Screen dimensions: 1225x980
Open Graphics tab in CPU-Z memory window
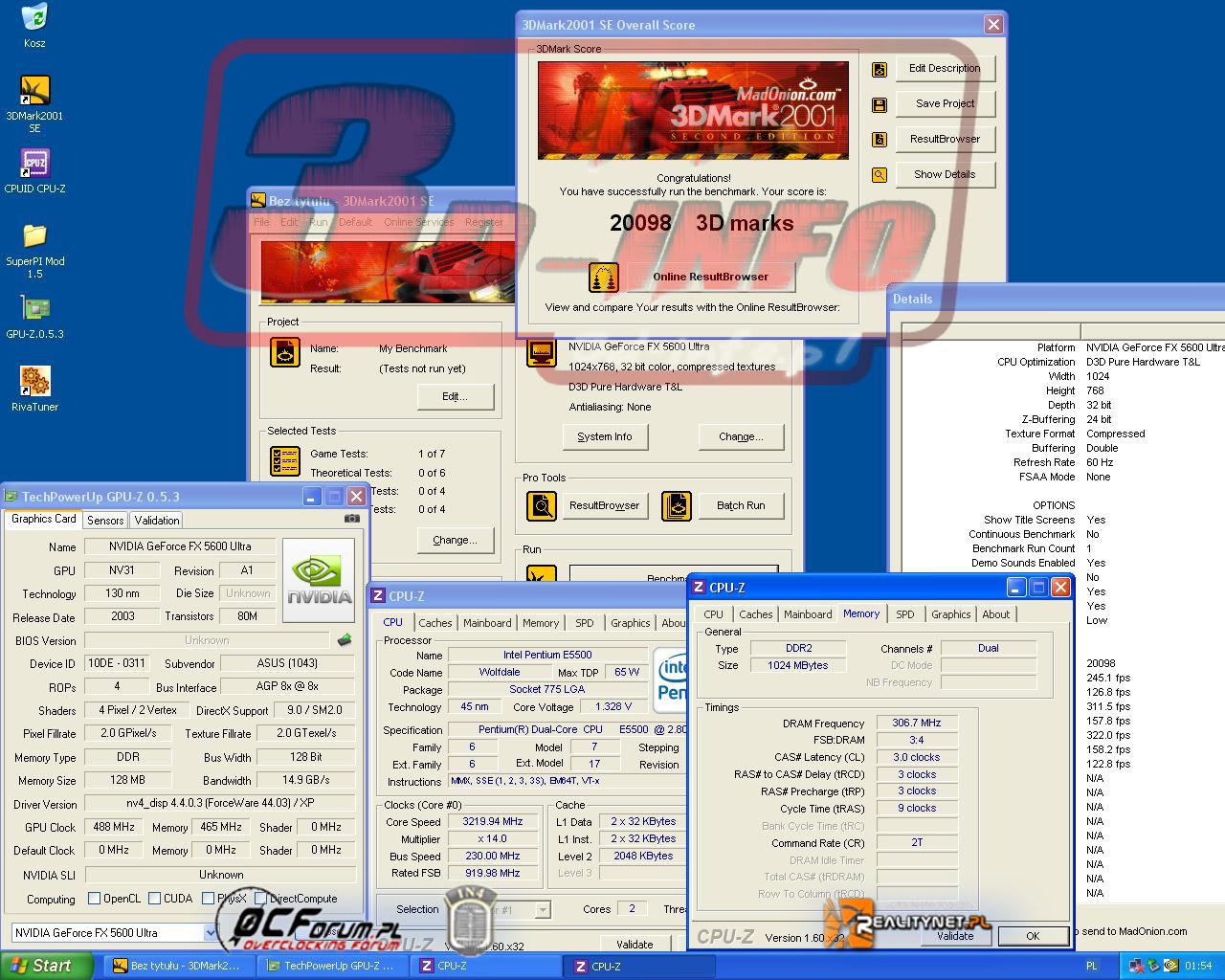click(x=950, y=614)
